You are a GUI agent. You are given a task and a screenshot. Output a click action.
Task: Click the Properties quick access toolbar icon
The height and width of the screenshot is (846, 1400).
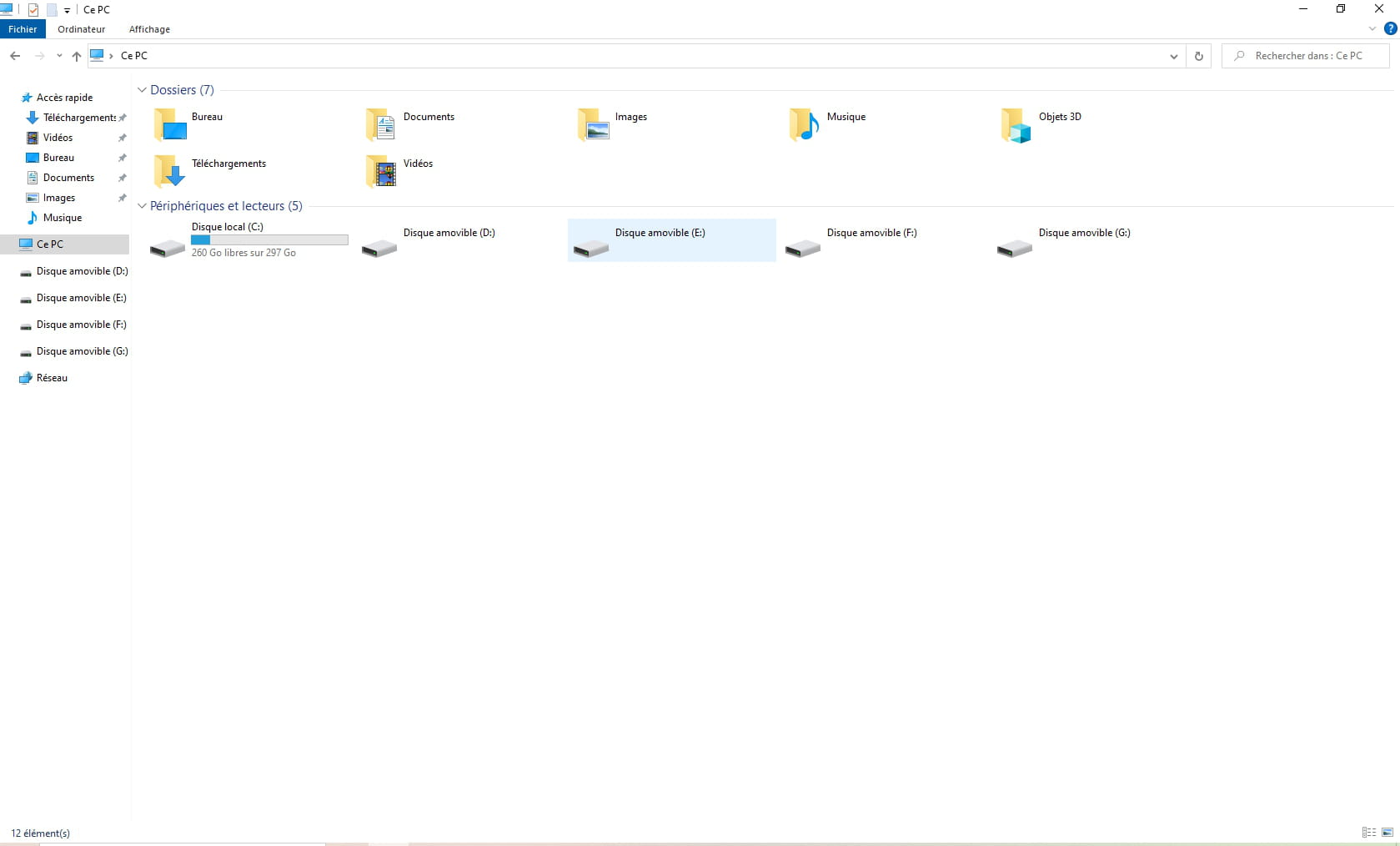click(x=33, y=10)
